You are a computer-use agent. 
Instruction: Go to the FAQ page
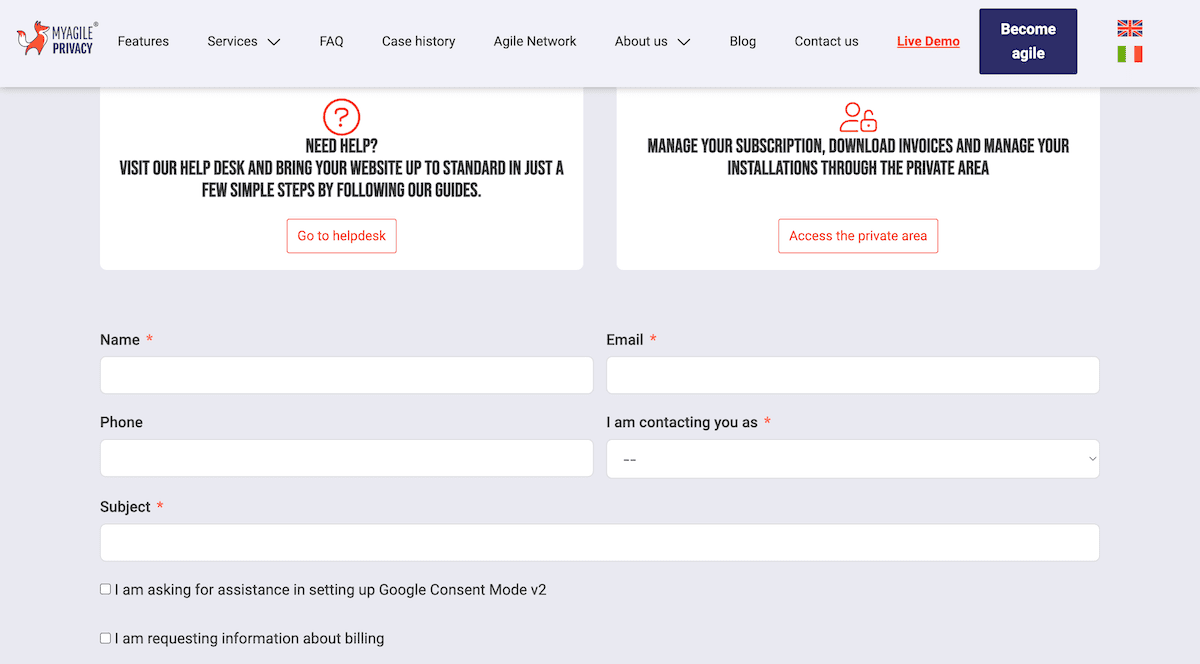point(331,41)
